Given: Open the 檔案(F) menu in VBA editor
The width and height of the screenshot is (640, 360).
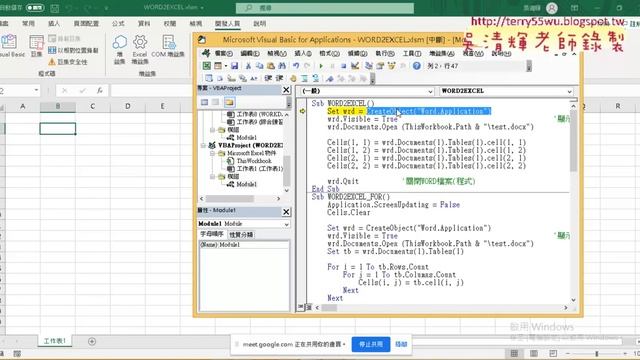Looking at the screenshot, I should (223, 53).
